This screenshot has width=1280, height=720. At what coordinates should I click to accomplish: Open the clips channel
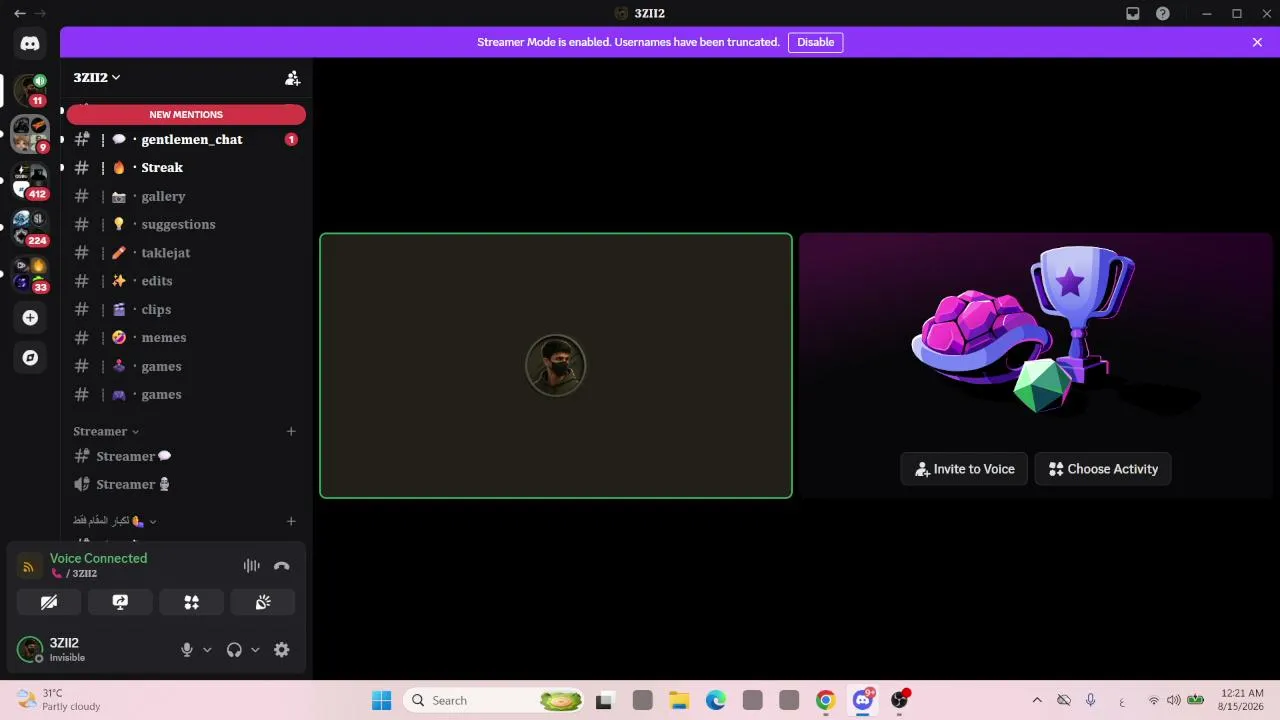coord(186,309)
